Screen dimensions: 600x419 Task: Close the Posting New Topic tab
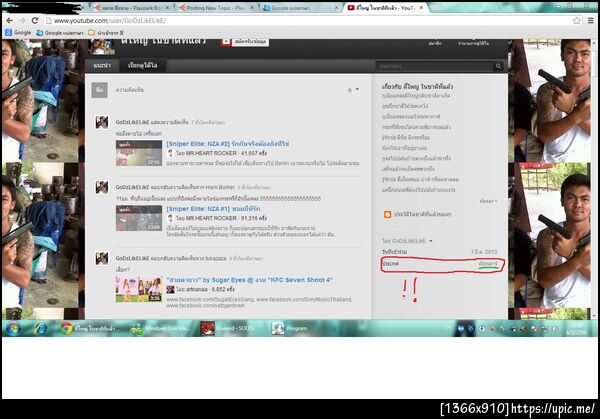click(252, 8)
